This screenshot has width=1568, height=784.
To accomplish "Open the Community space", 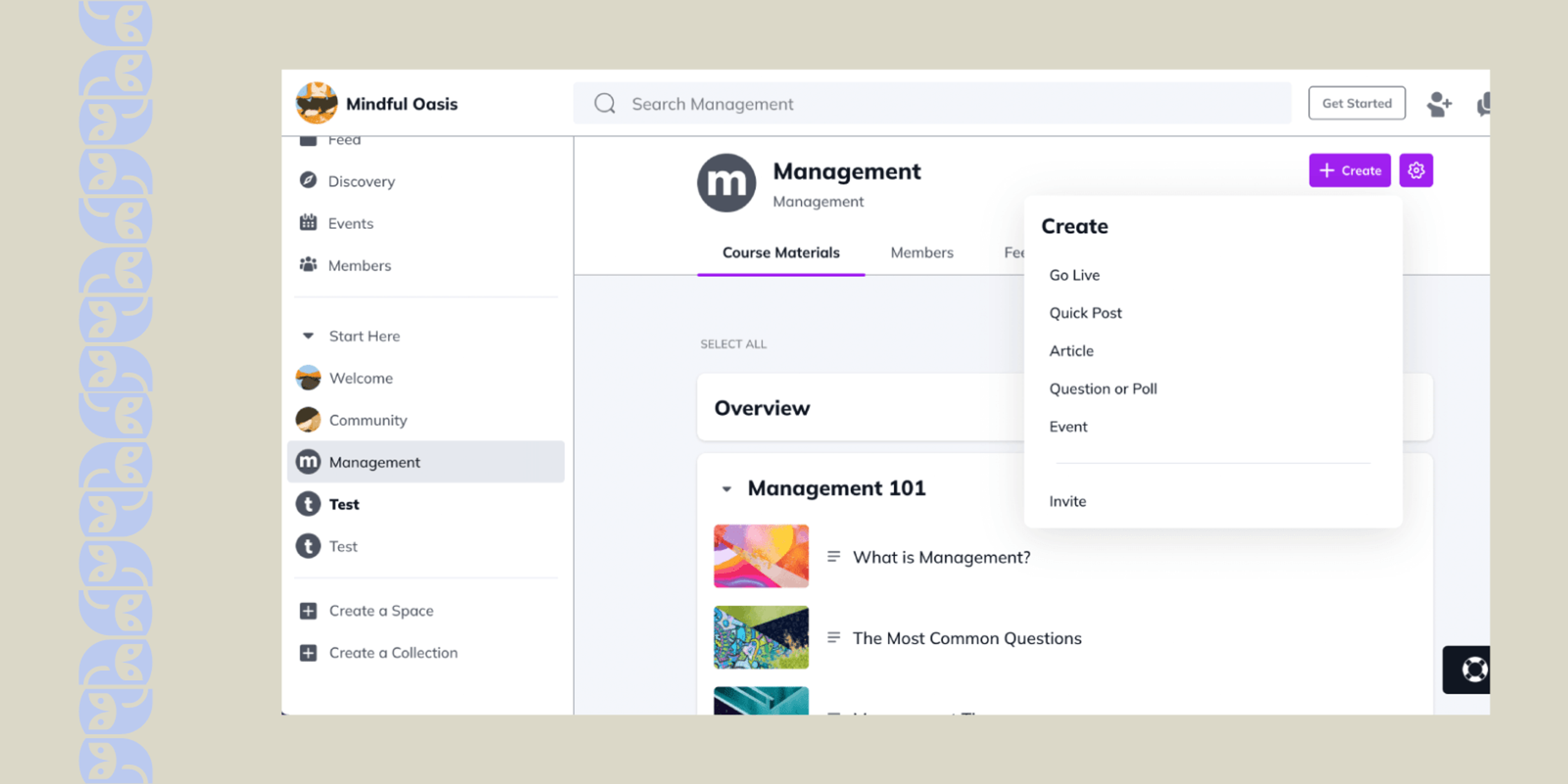I will [x=368, y=420].
